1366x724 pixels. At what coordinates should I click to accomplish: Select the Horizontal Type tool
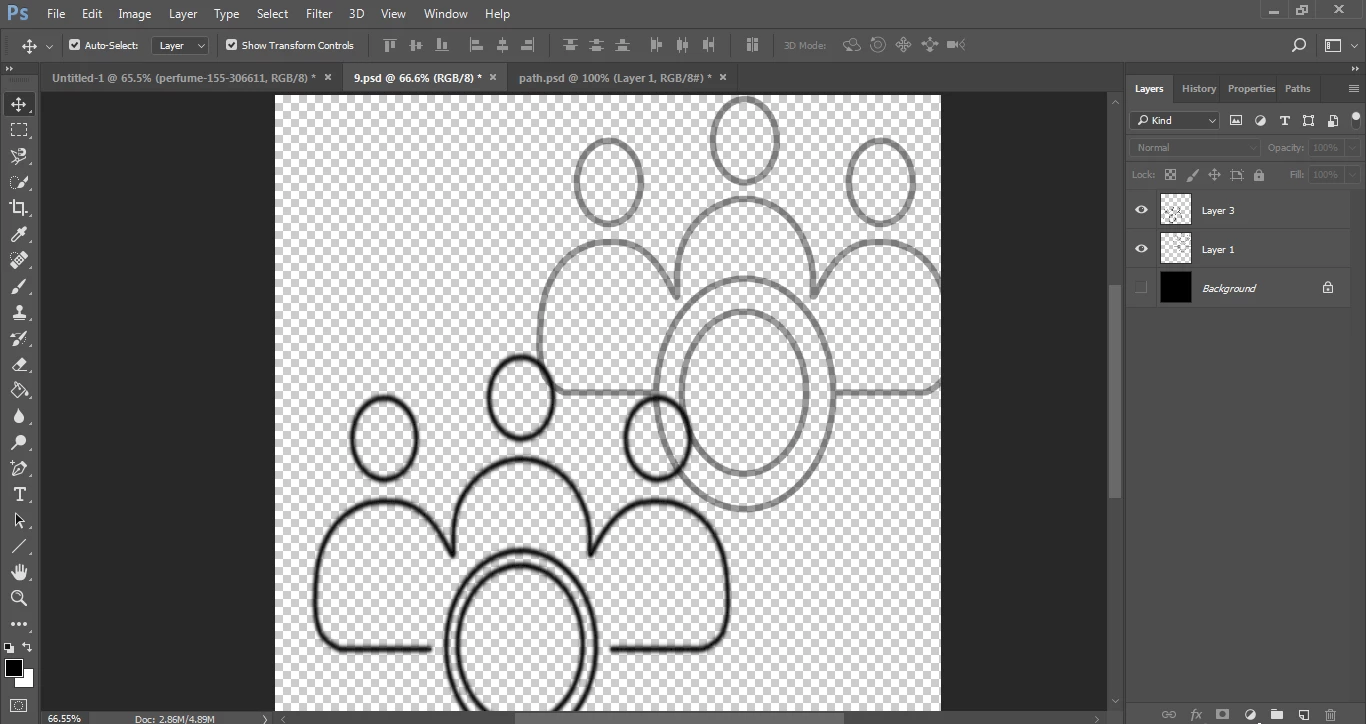[x=19, y=494]
